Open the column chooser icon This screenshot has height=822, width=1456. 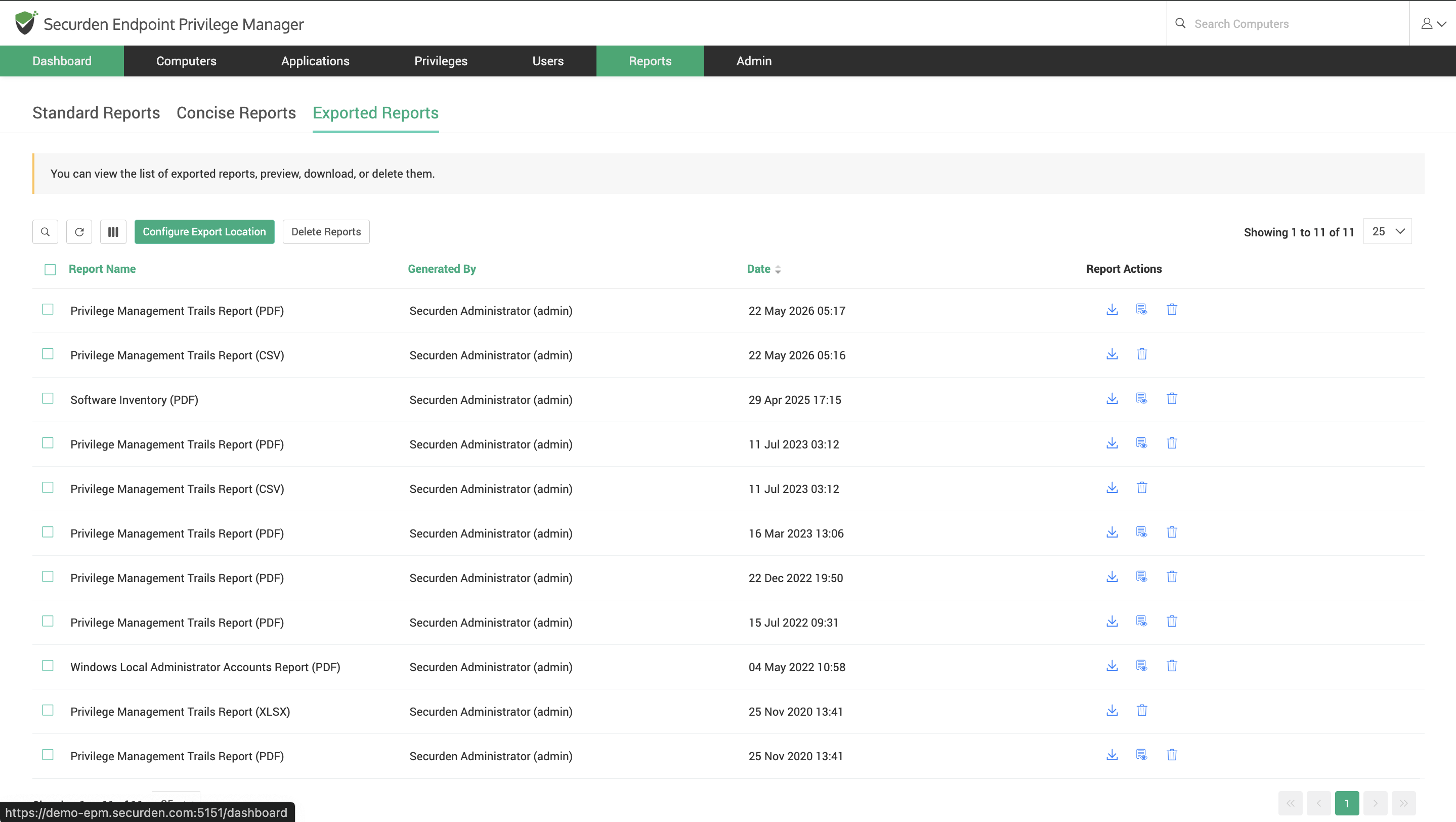pos(113,232)
